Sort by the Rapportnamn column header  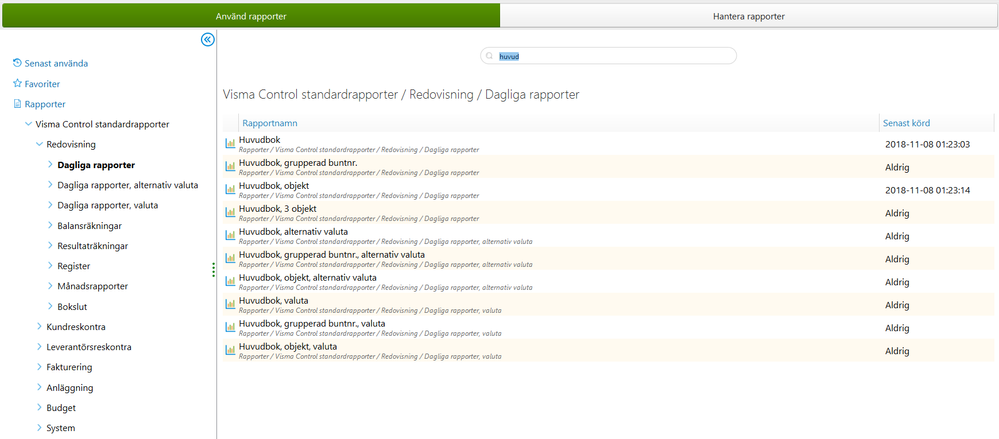point(270,123)
